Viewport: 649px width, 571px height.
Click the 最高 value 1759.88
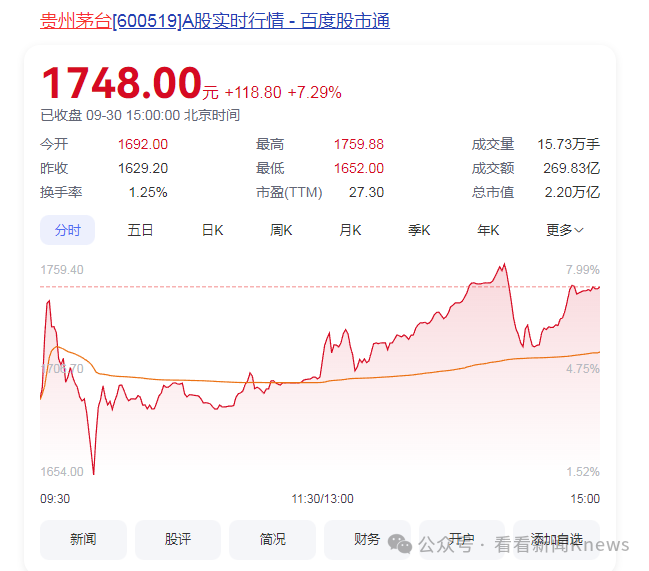359,144
